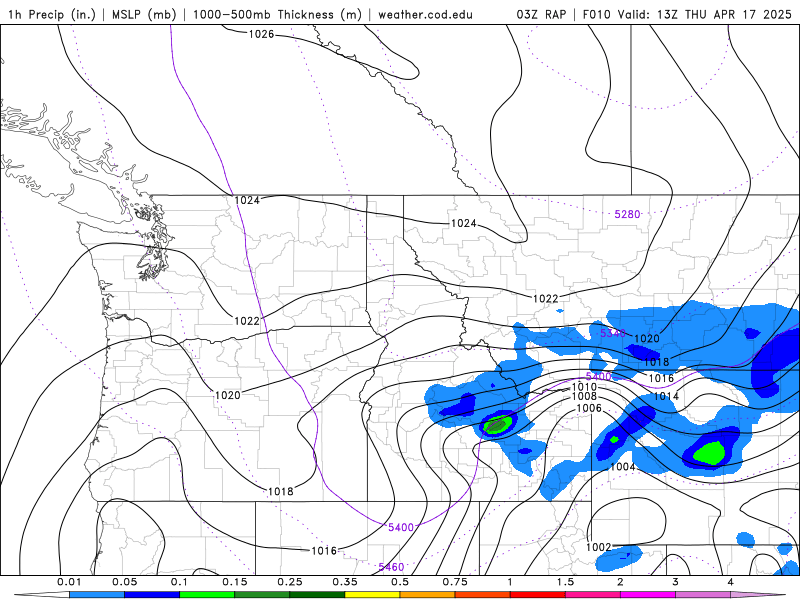Click the bright green 0.1–0.15 legend segment

207,595
